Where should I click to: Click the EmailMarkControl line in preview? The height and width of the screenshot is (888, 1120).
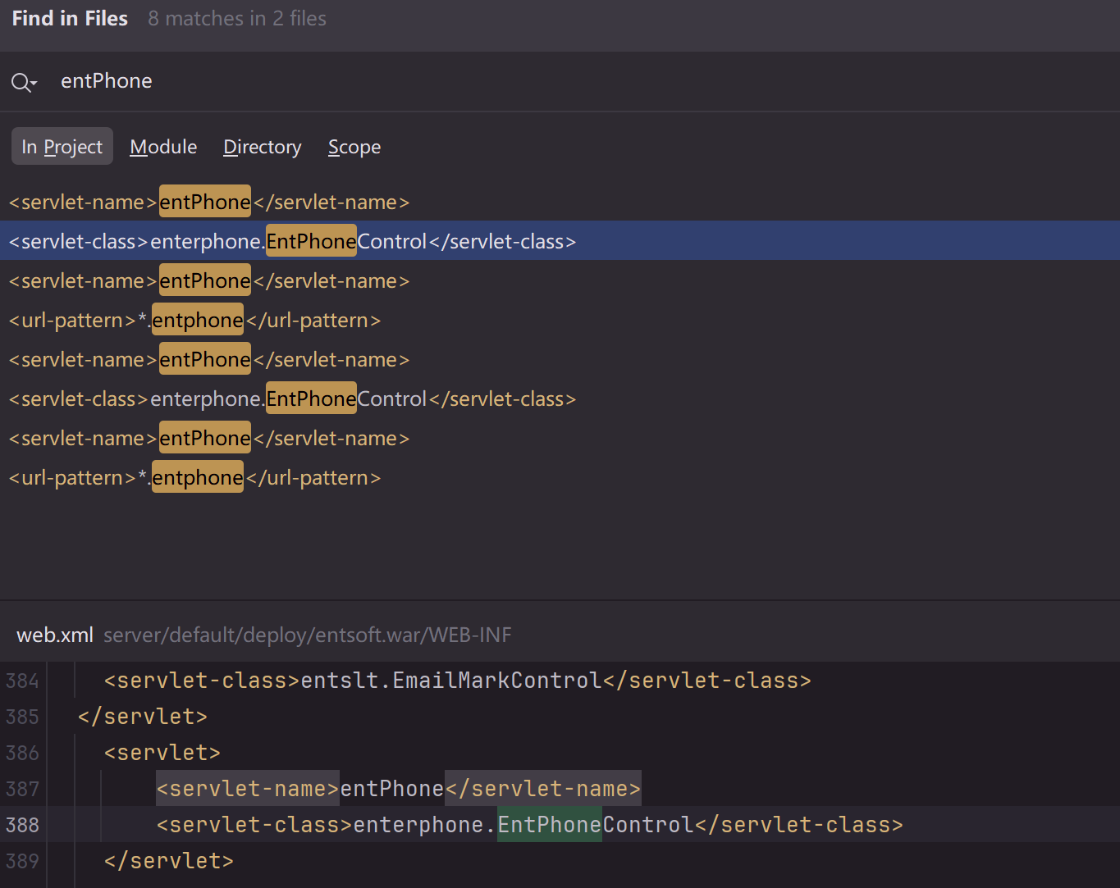pos(457,681)
